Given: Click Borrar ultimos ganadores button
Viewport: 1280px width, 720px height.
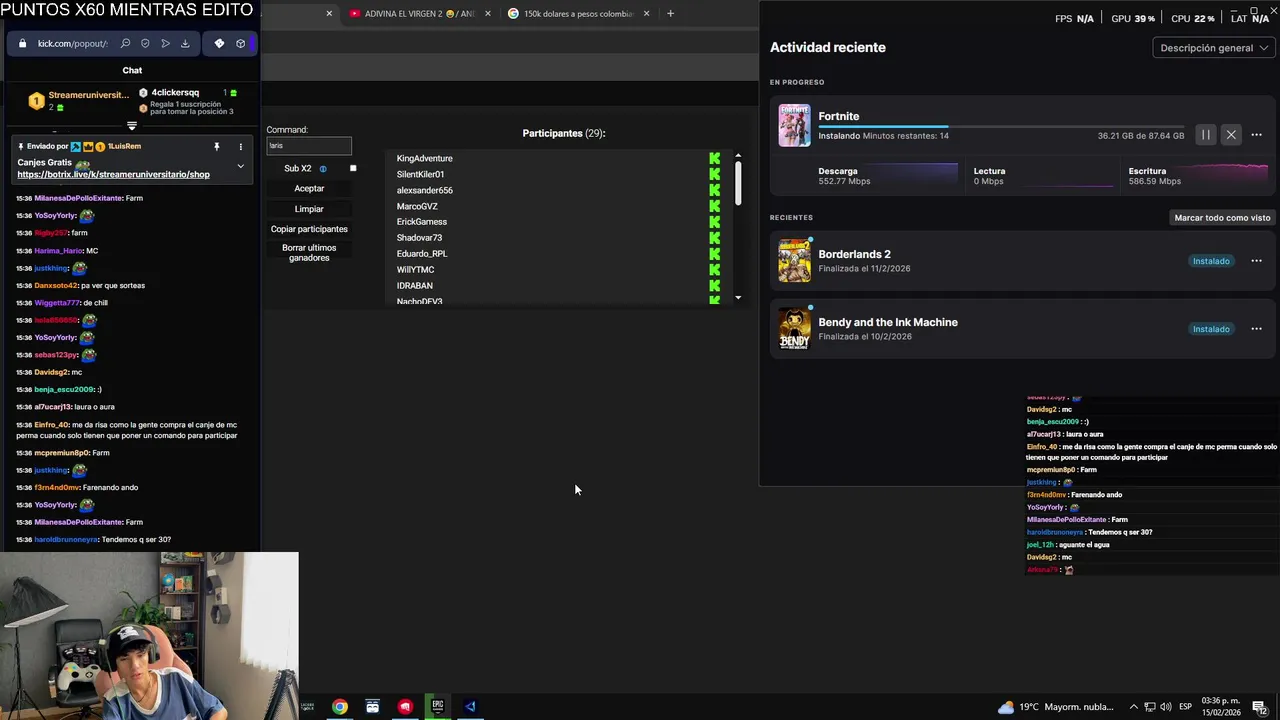Looking at the screenshot, I should 309,252.
